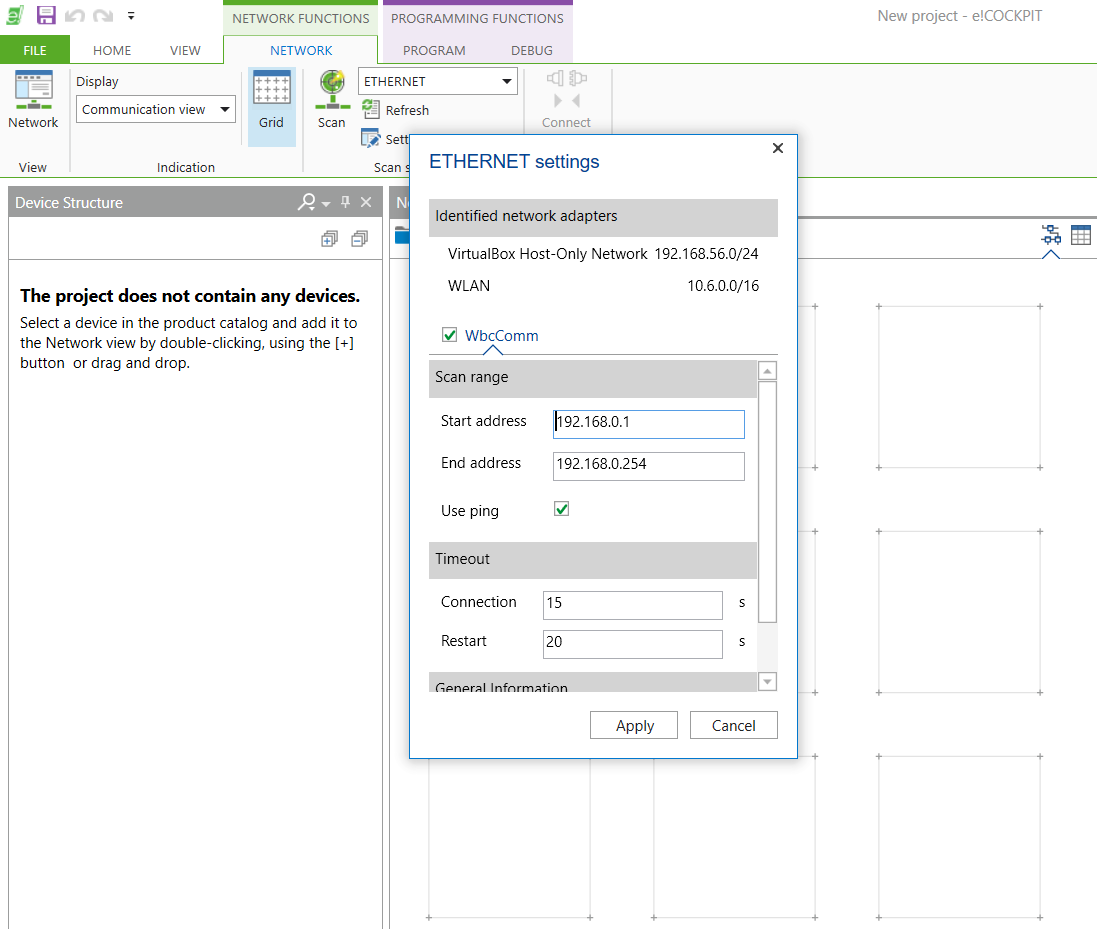Open the ETHERNET interface dropdown
The image size is (1097, 929).
coord(507,82)
